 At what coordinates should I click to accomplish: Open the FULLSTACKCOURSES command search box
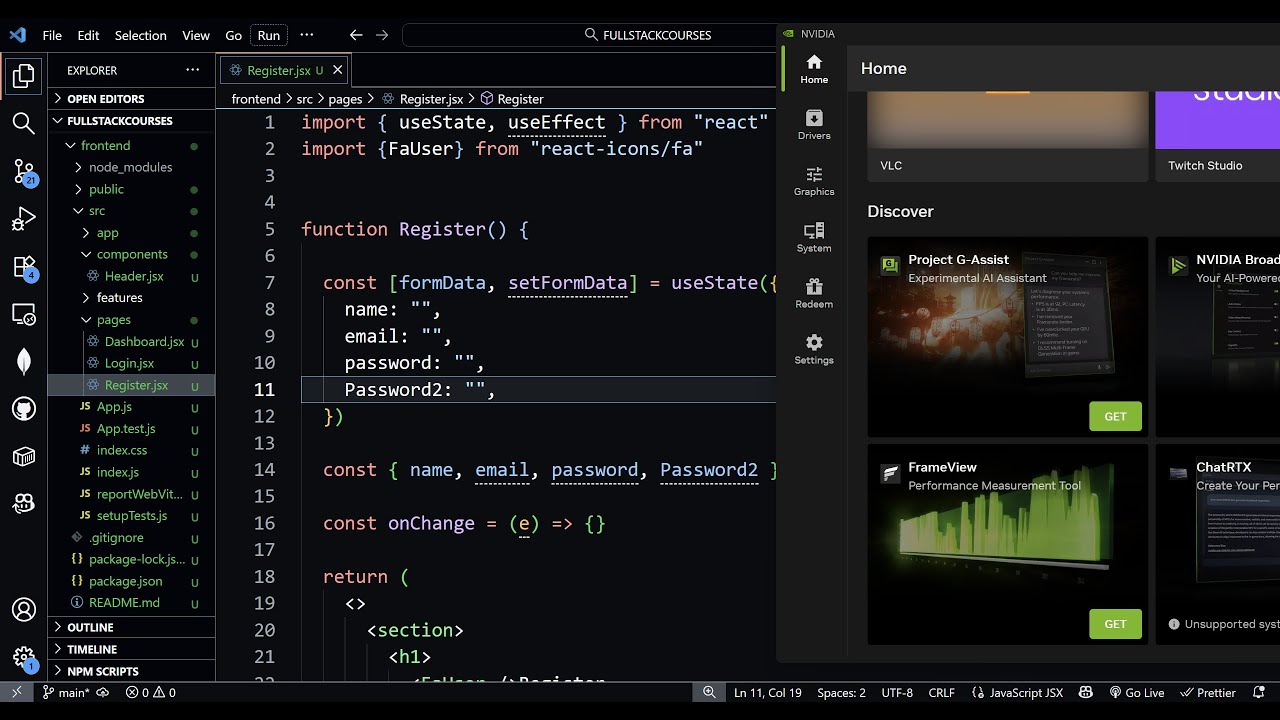590,35
